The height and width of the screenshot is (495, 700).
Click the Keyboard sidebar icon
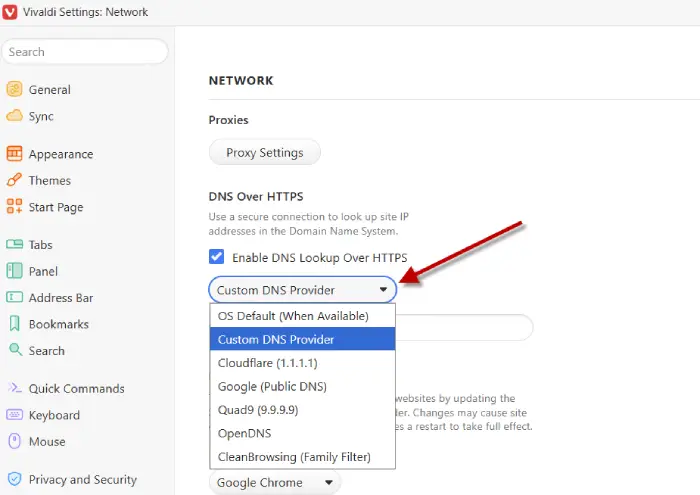pyautogui.click(x=14, y=415)
